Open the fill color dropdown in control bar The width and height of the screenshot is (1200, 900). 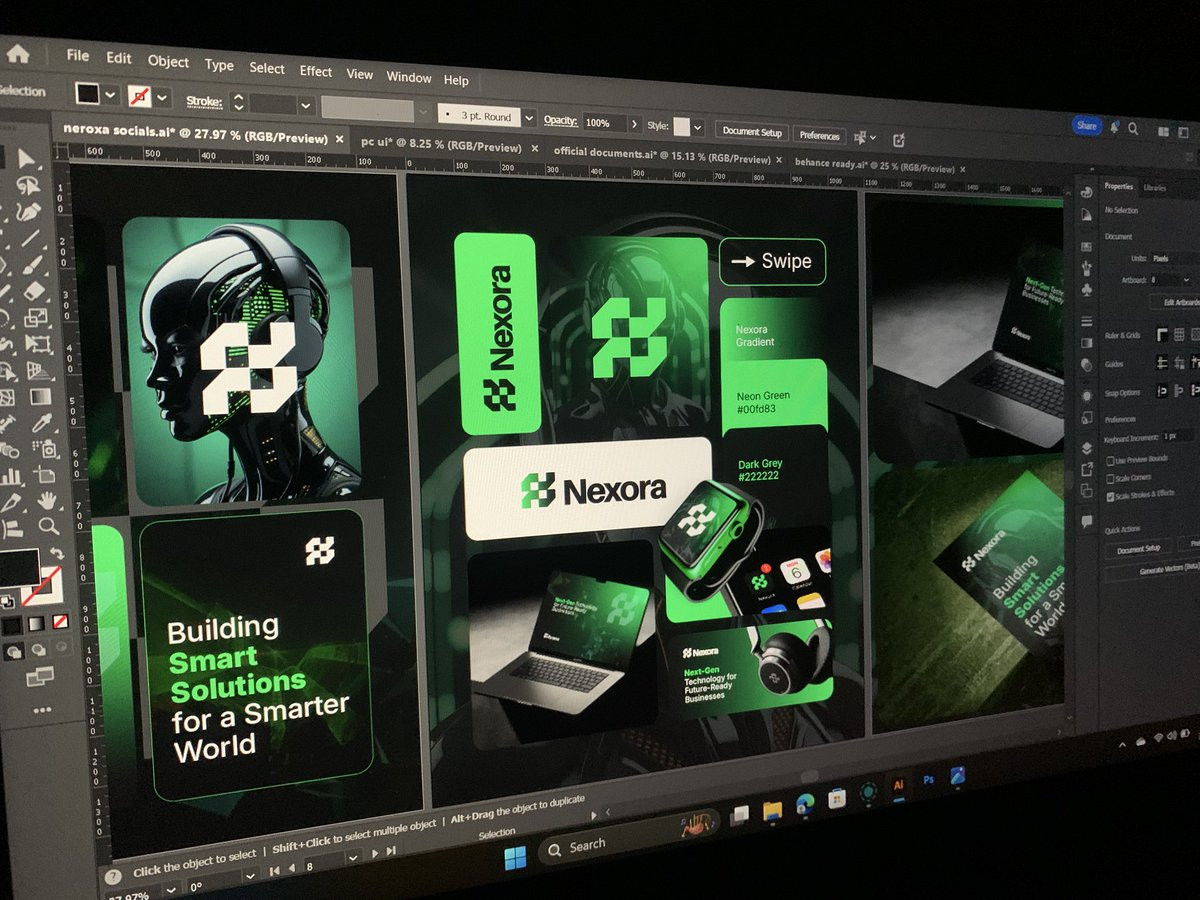[x=110, y=95]
